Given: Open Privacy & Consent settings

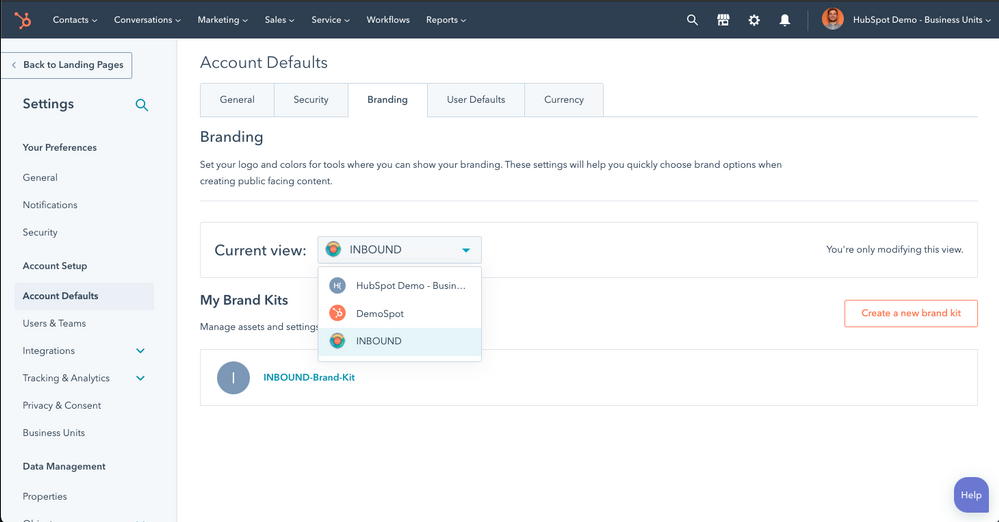Looking at the screenshot, I should pos(62,406).
